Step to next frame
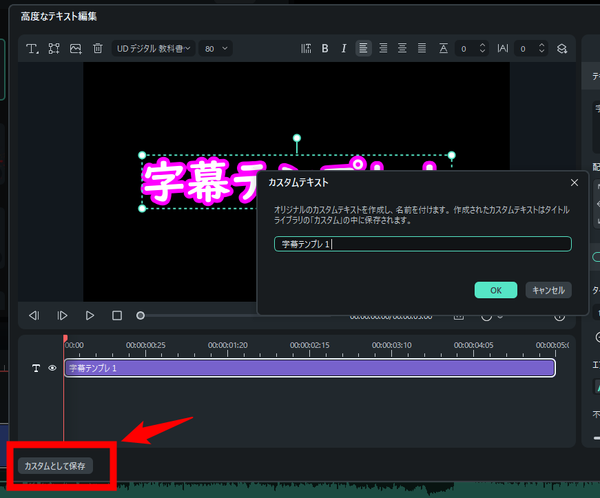Viewport: 600px width, 498px height. point(62,315)
